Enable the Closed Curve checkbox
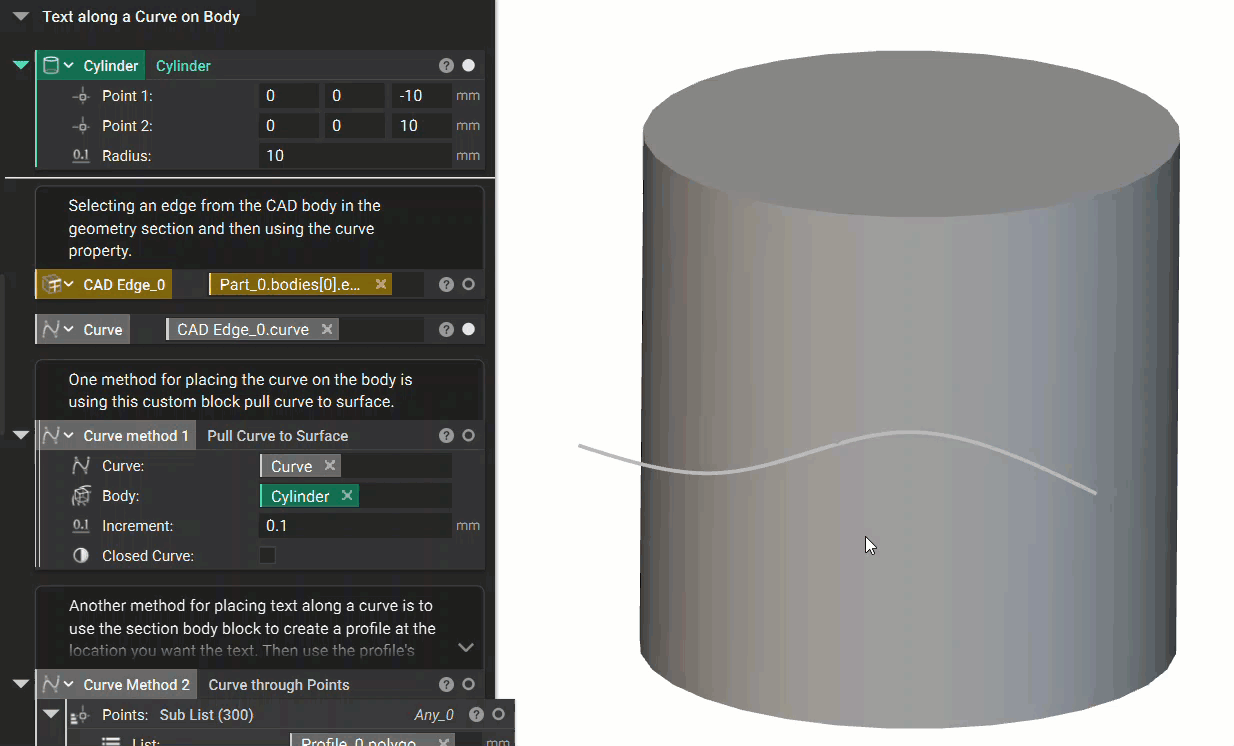This screenshot has height=746, width=1234. (x=267, y=556)
